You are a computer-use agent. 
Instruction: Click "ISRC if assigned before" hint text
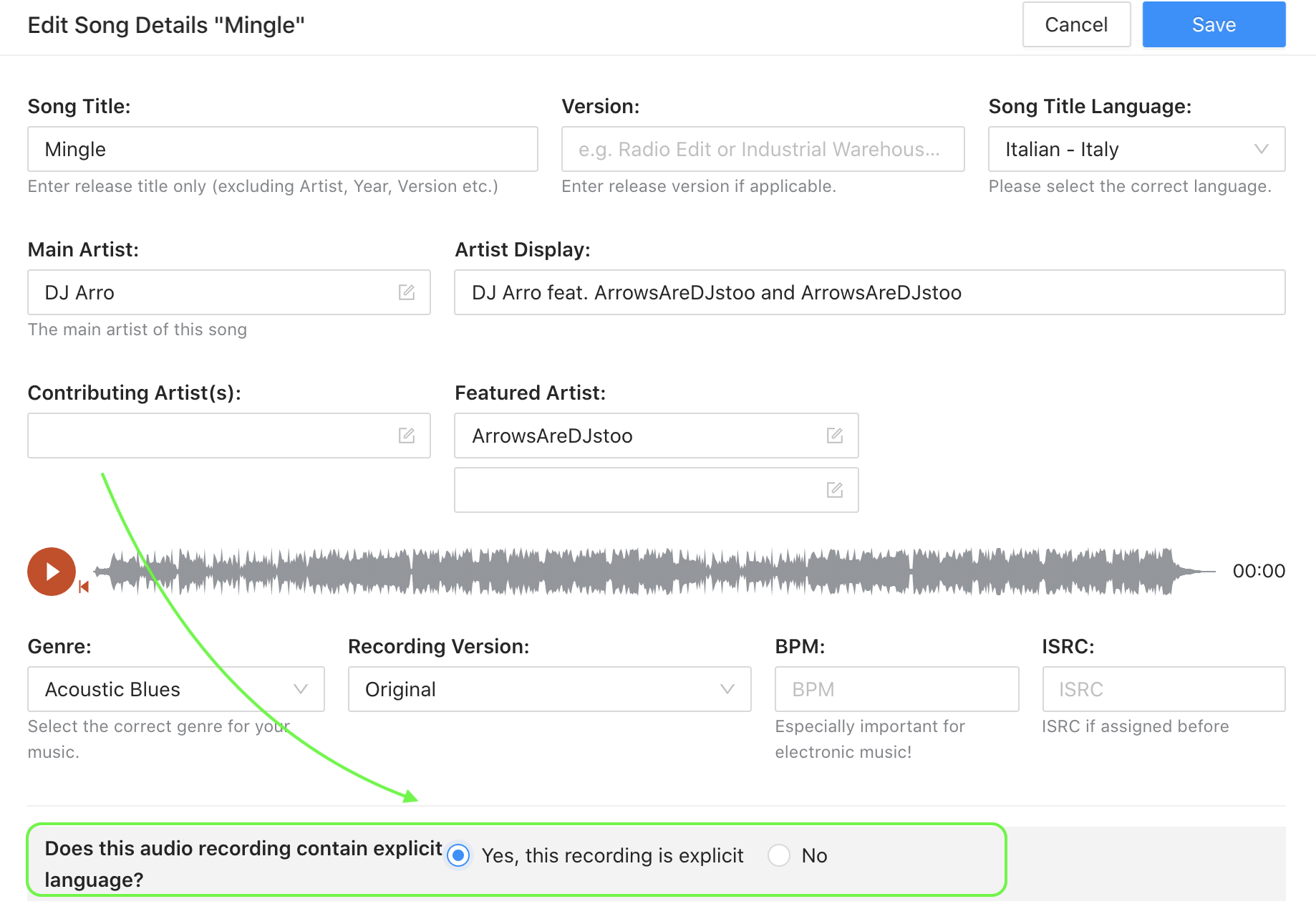pyautogui.click(x=1136, y=726)
